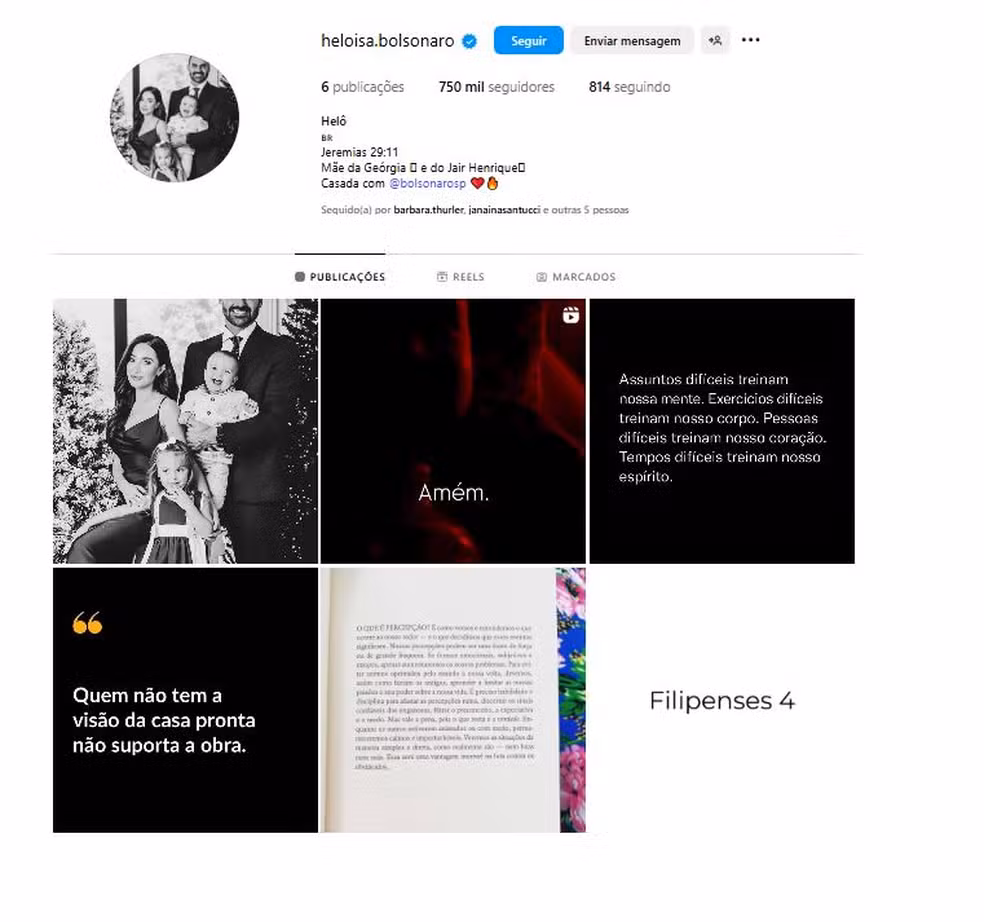Click the blue Seguir button

click(x=528, y=41)
